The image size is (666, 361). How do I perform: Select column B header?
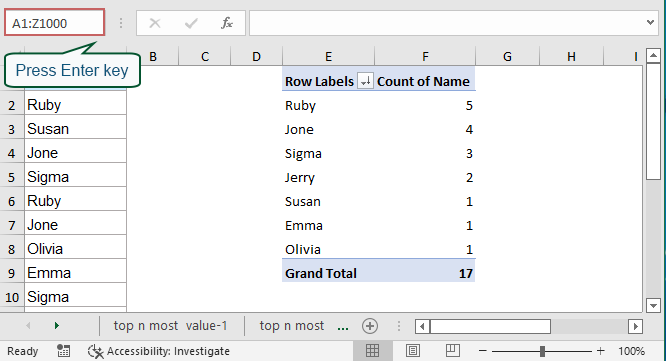pos(153,56)
